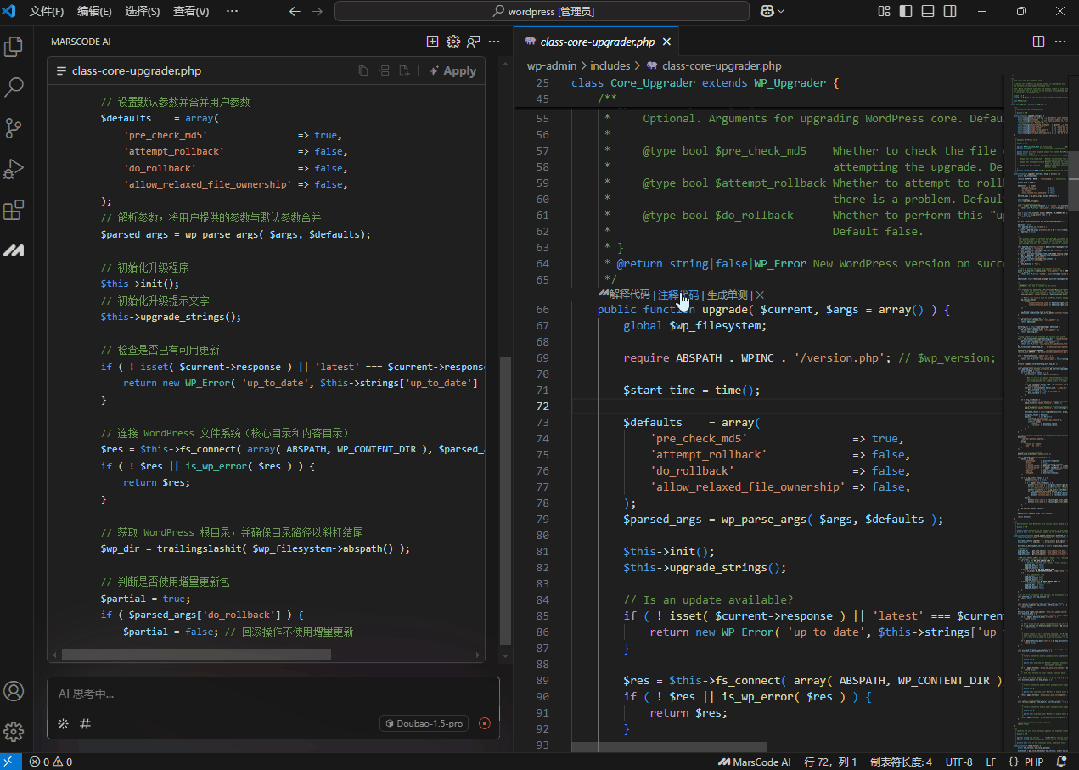Click the chat panel vertical scrollbar
1079x770 pixels.
(x=505, y=500)
